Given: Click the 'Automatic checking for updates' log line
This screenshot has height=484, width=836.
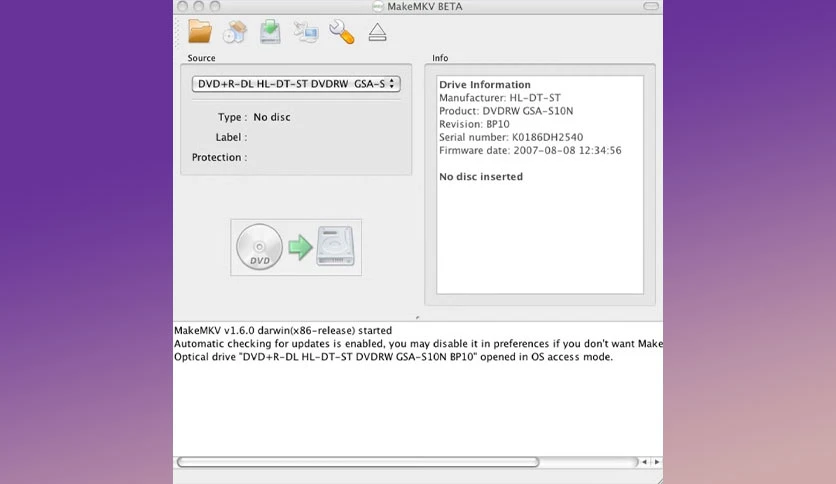Looking at the screenshot, I should (x=419, y=344).
